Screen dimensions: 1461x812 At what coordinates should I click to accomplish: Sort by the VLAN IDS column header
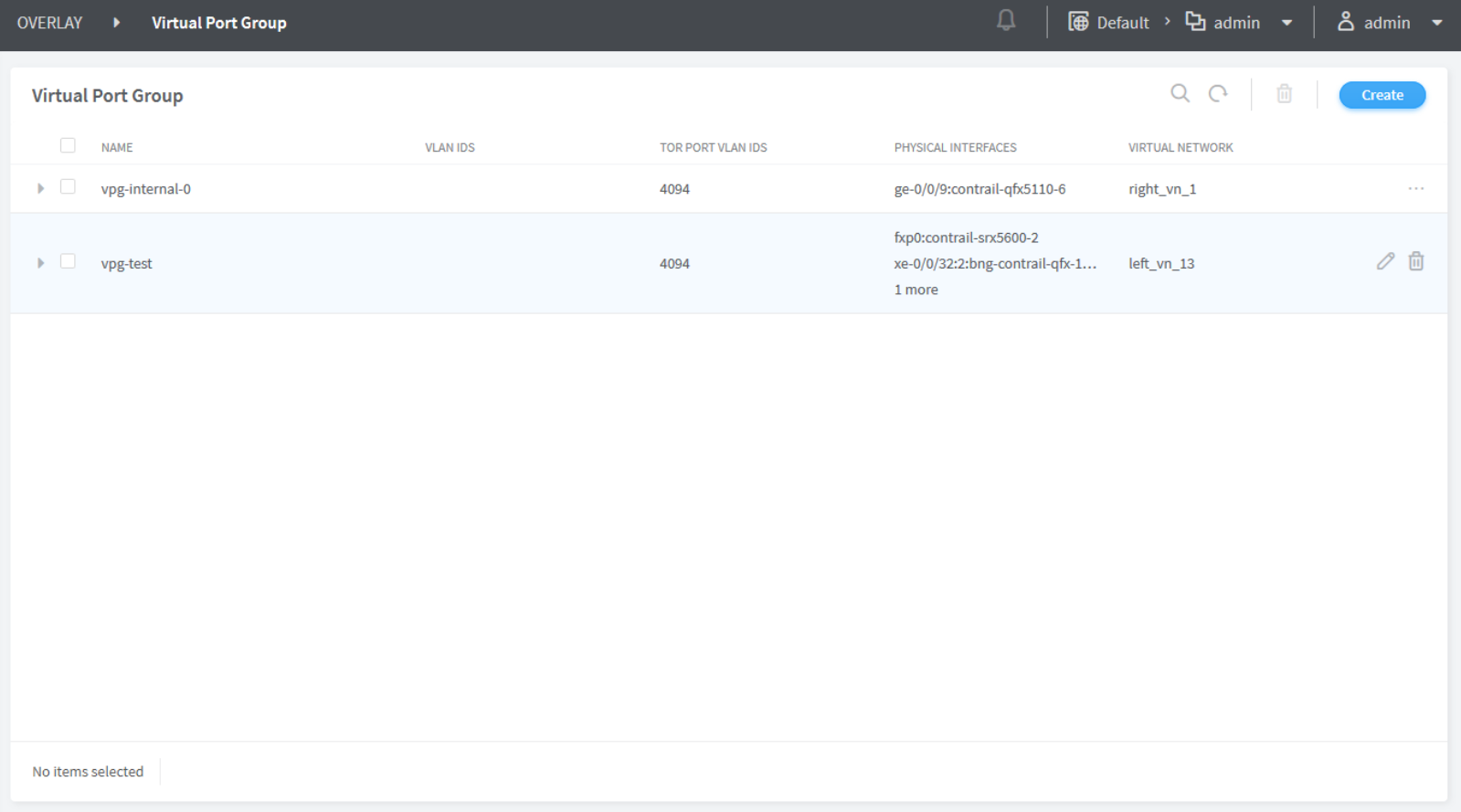(450, 147)
